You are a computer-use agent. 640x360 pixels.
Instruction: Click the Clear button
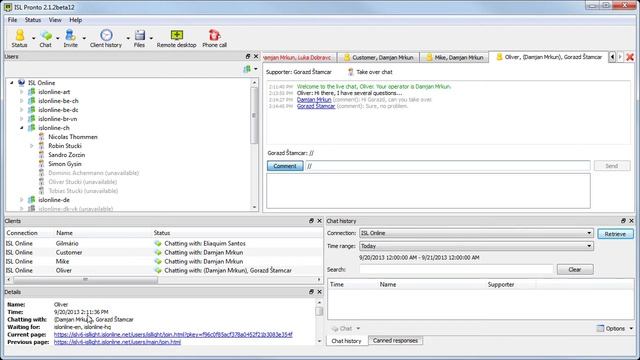click(575, 269)
